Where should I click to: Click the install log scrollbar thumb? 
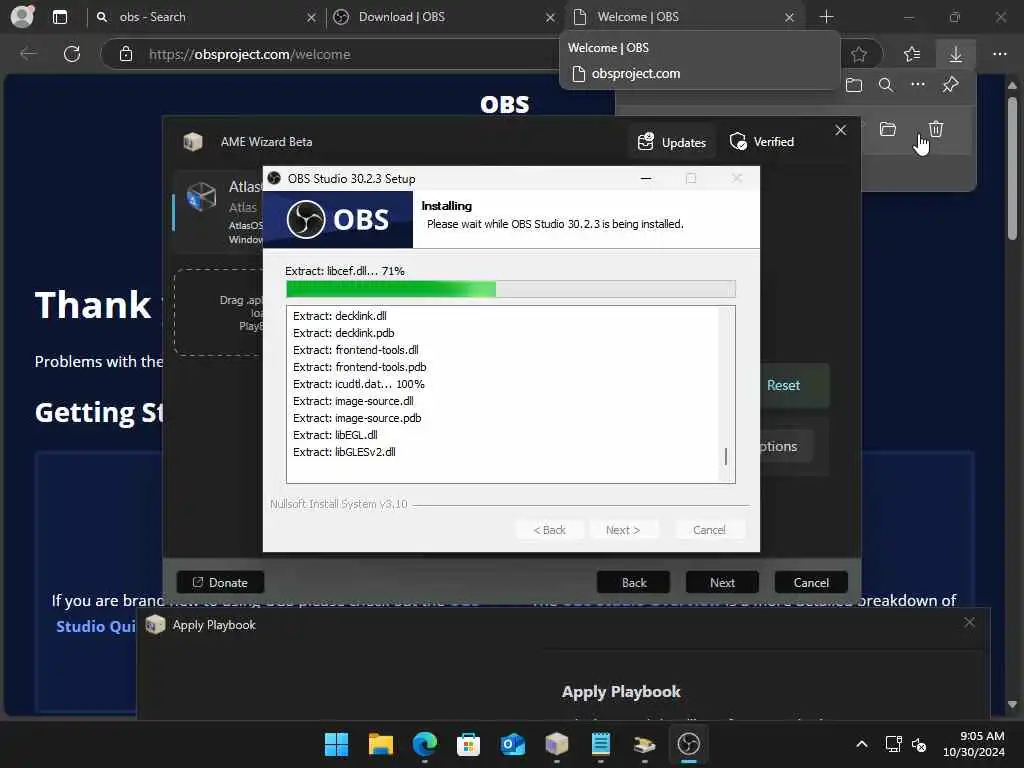point(726,456)
